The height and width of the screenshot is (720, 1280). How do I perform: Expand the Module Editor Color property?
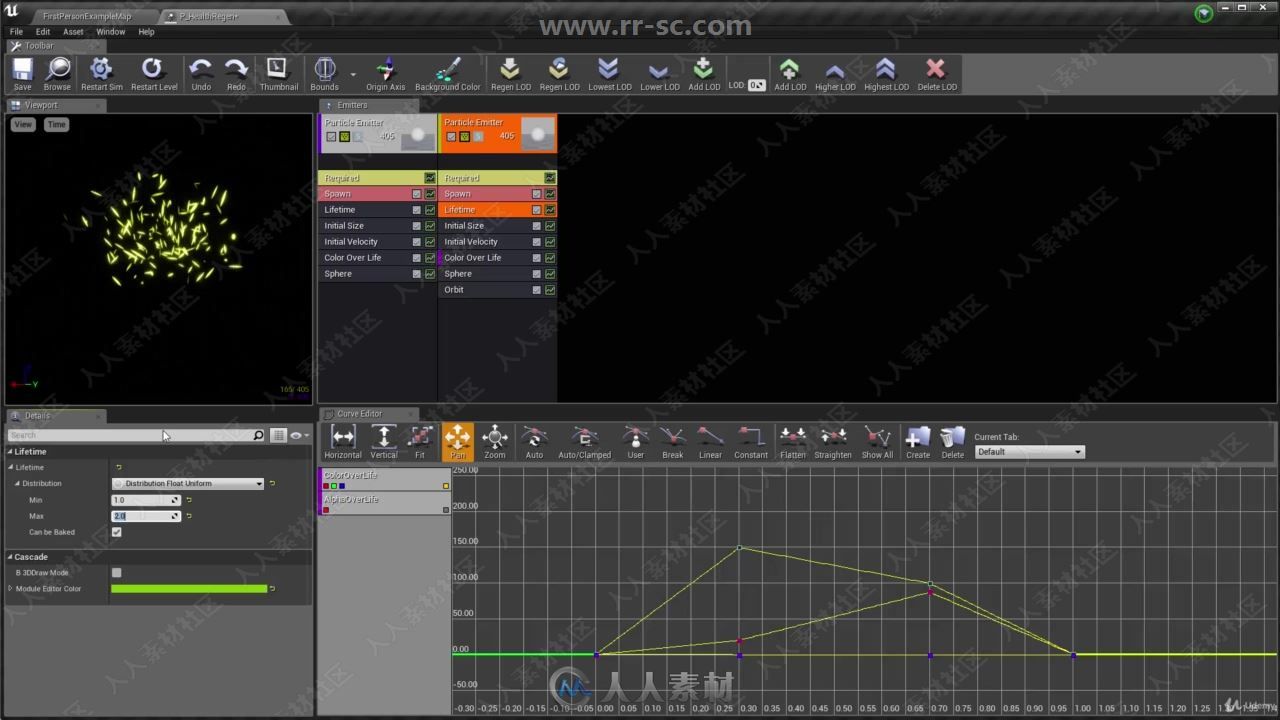point(11,589)
